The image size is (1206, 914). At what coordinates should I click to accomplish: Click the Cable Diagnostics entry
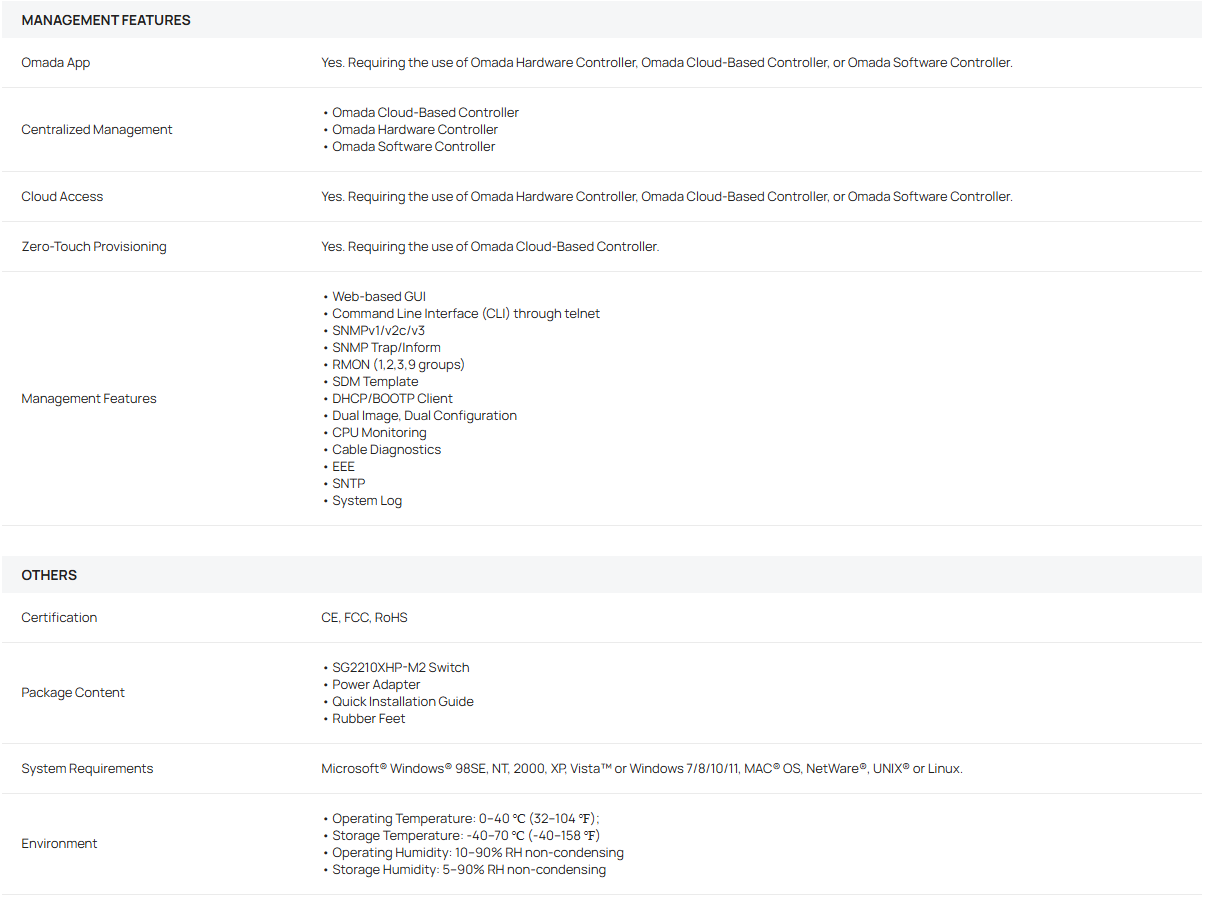point(386,449)
